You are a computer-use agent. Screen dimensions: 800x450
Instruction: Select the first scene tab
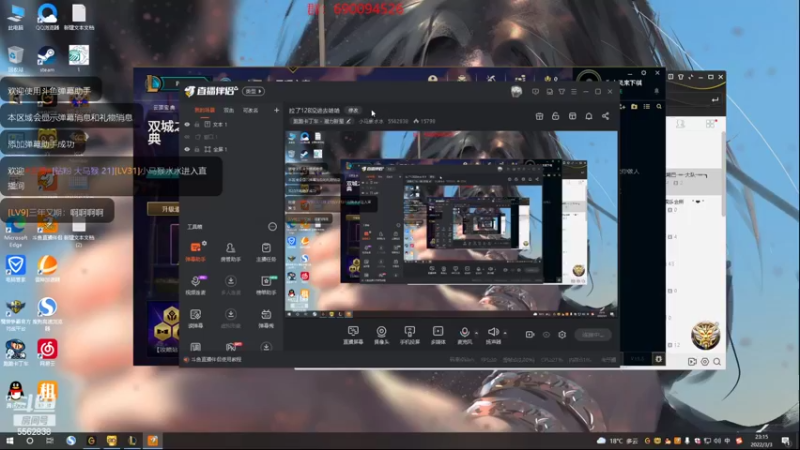click(x=205, y=110)
